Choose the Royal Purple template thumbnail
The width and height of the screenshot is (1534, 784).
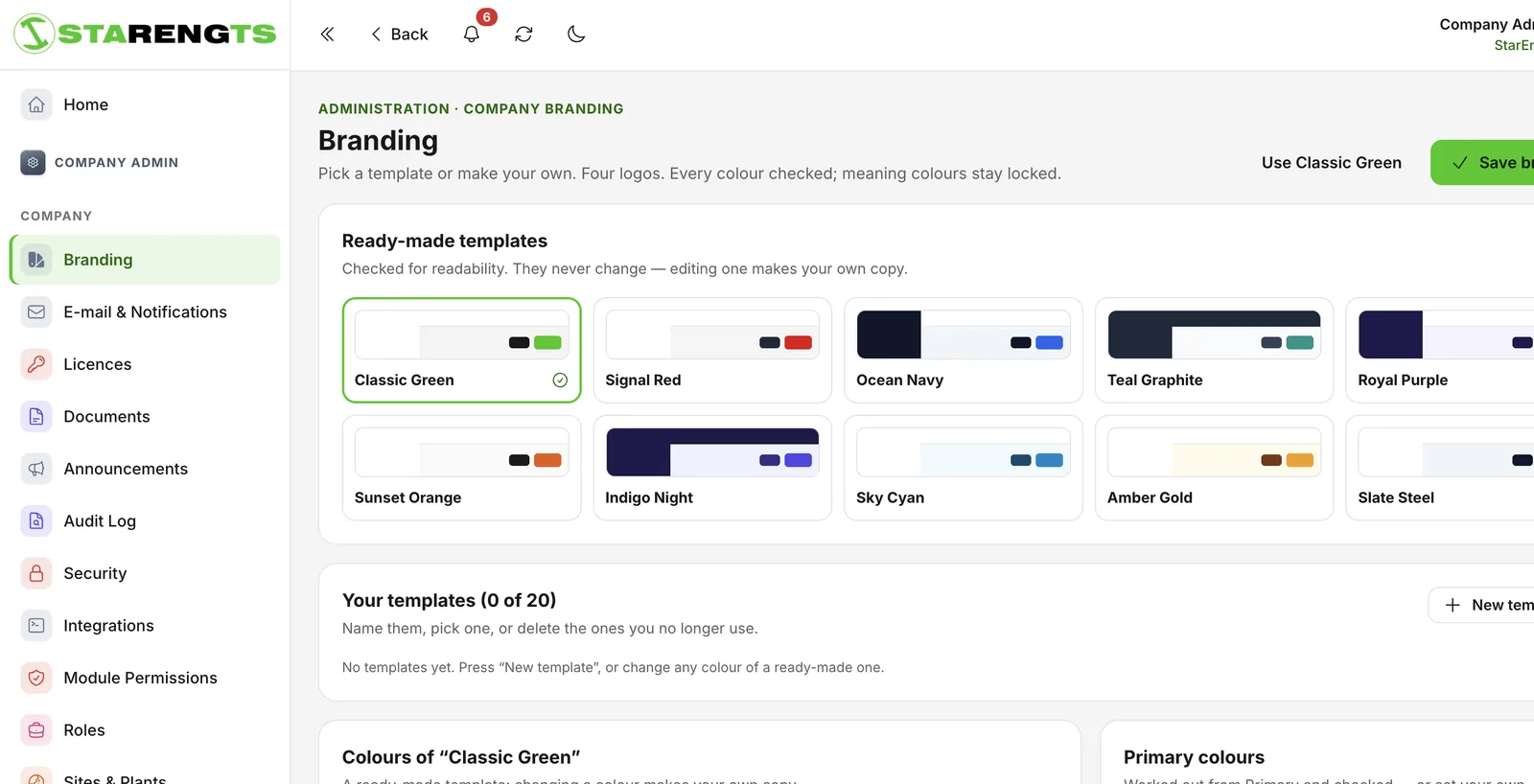(x=1446, y=334)
